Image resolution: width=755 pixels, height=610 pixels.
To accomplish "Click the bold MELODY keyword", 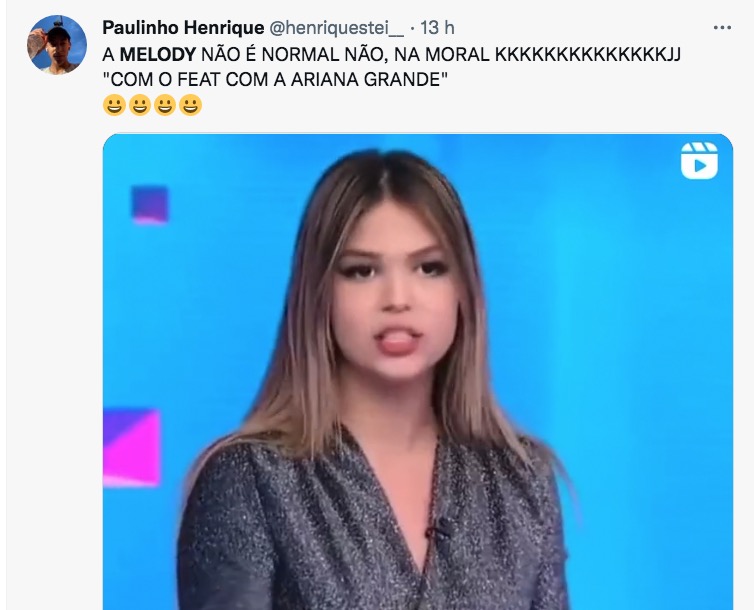I will (x=158, y=54).
